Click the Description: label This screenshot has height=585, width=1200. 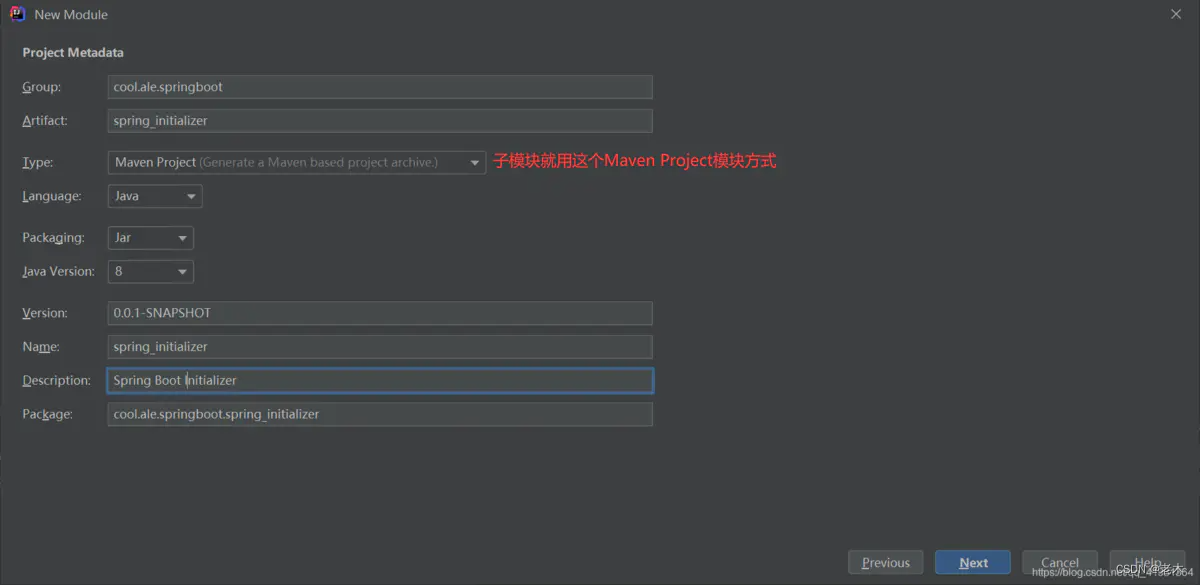57,380
